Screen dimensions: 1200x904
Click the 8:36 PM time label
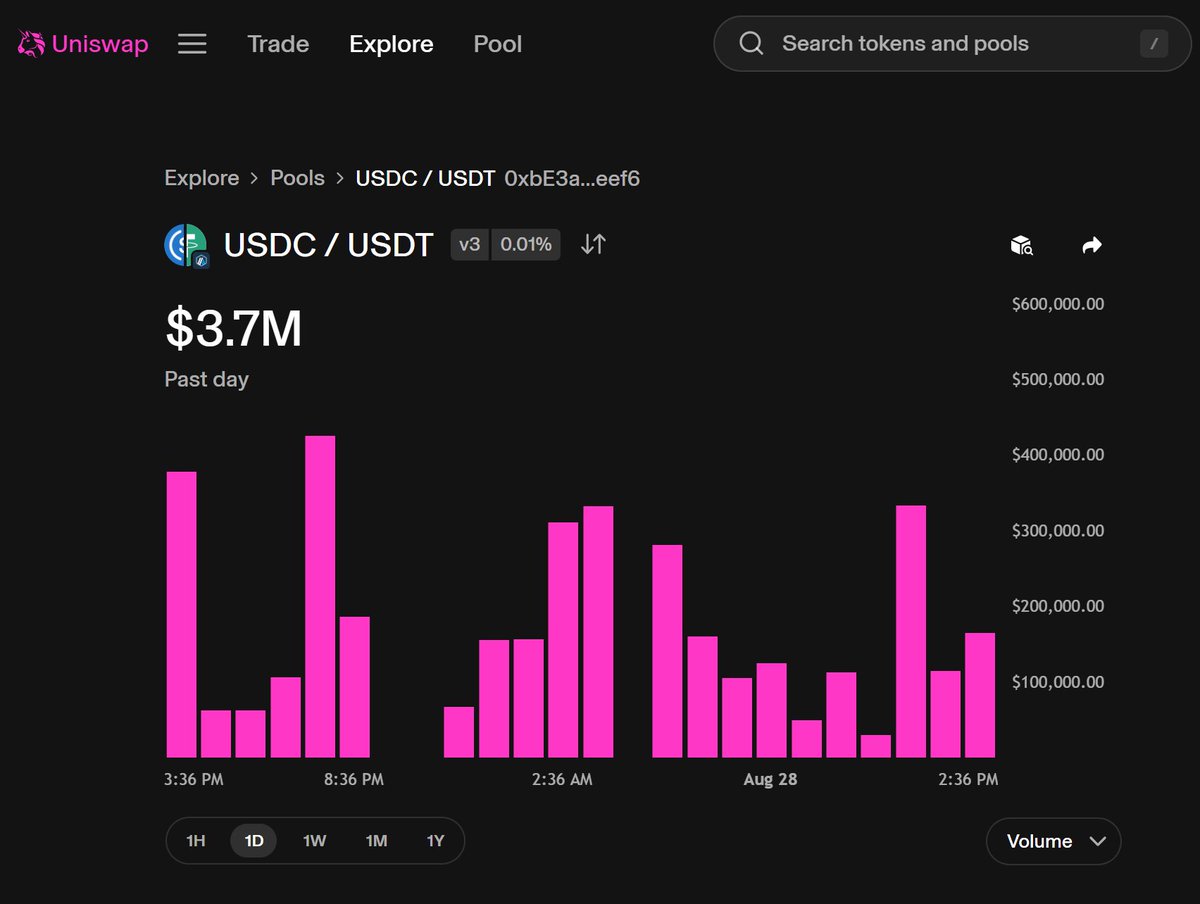pyautogui.click(x=354, y=779)
